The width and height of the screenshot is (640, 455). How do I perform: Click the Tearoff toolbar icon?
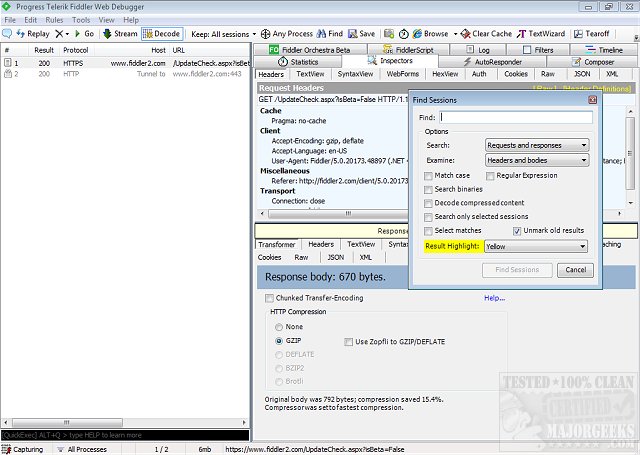[578, 34]
